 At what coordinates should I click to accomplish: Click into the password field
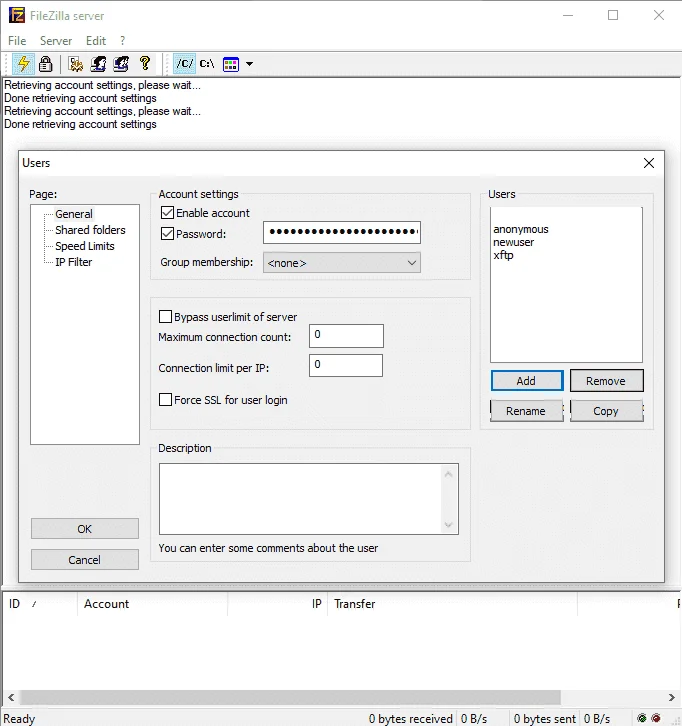coord(342,232)
